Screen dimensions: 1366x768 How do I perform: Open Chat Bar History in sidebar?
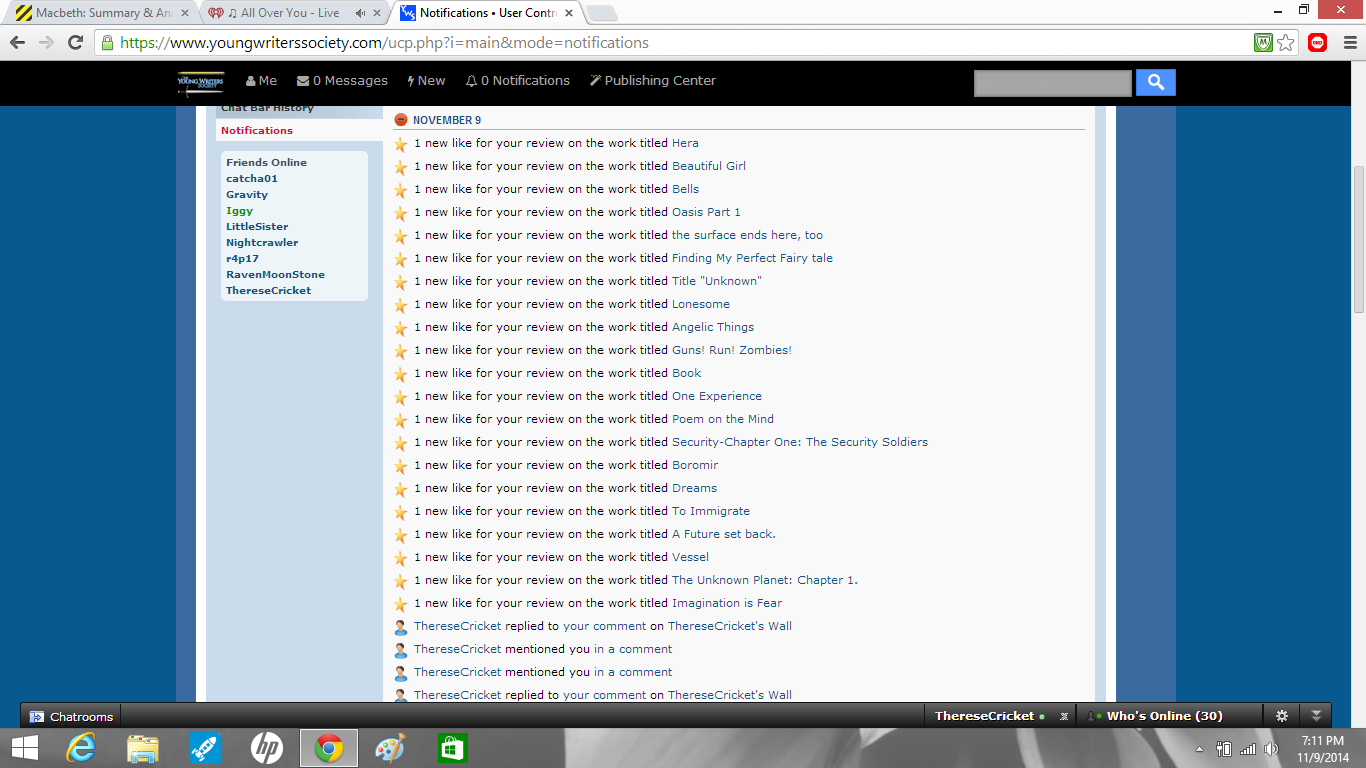[x=267, y=108]
